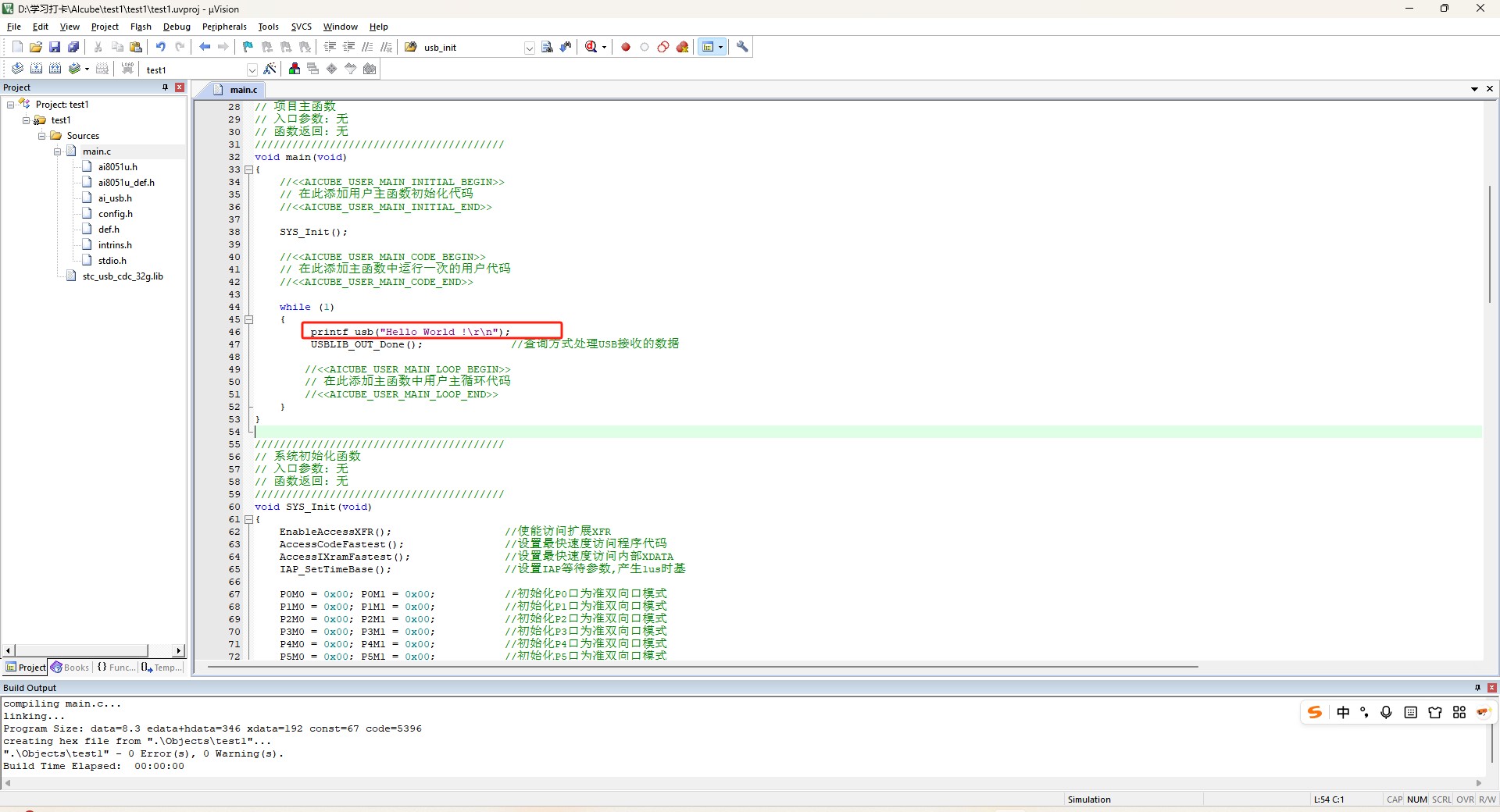Kill all breakpoints icon
The image size is (1500, 812).
tap(683, 47)
